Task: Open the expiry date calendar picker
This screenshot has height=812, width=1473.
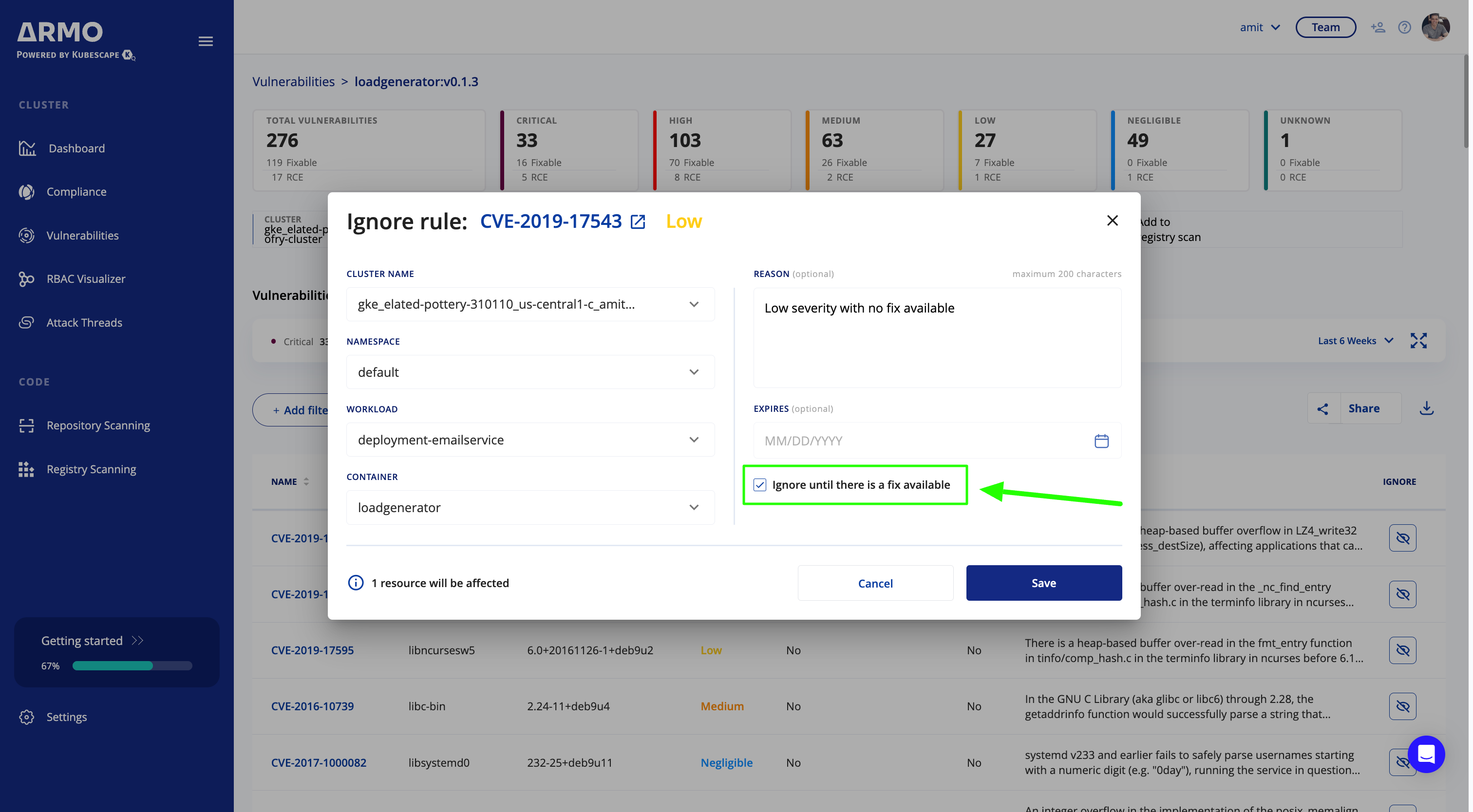Action: tap(1101, 441)
